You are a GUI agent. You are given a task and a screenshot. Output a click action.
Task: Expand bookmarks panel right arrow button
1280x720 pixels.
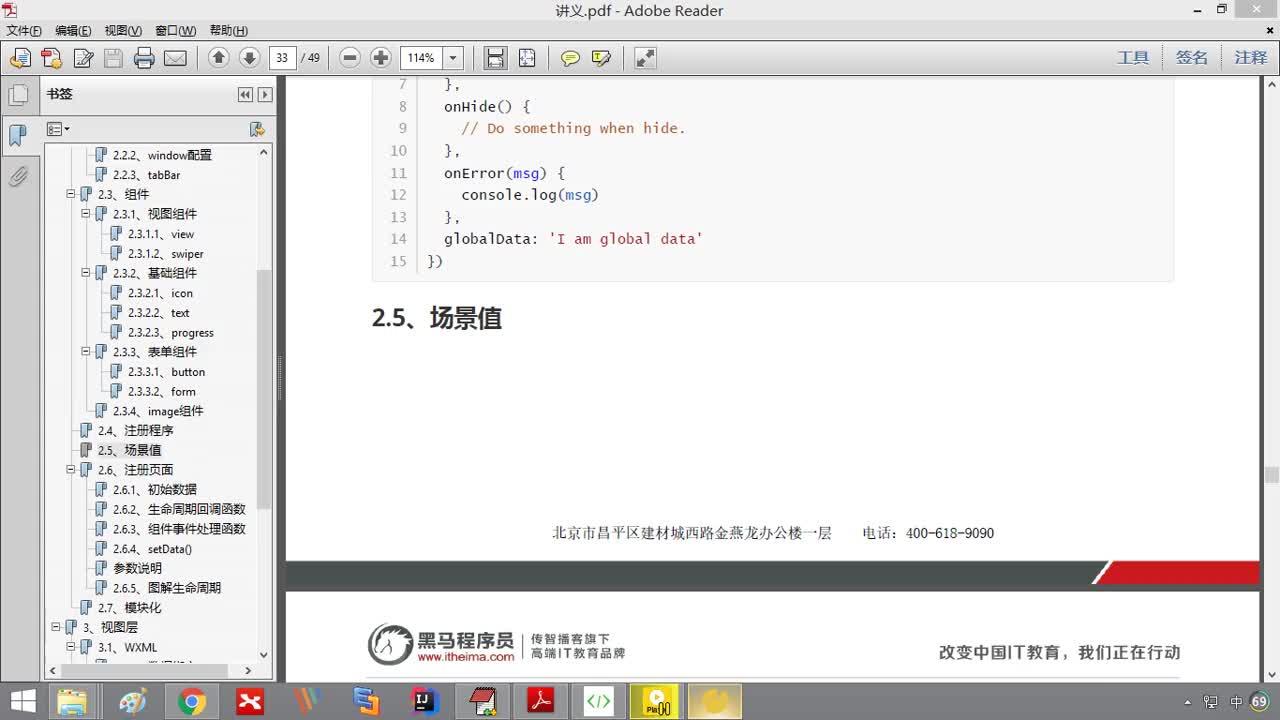(x=265, y=95)
